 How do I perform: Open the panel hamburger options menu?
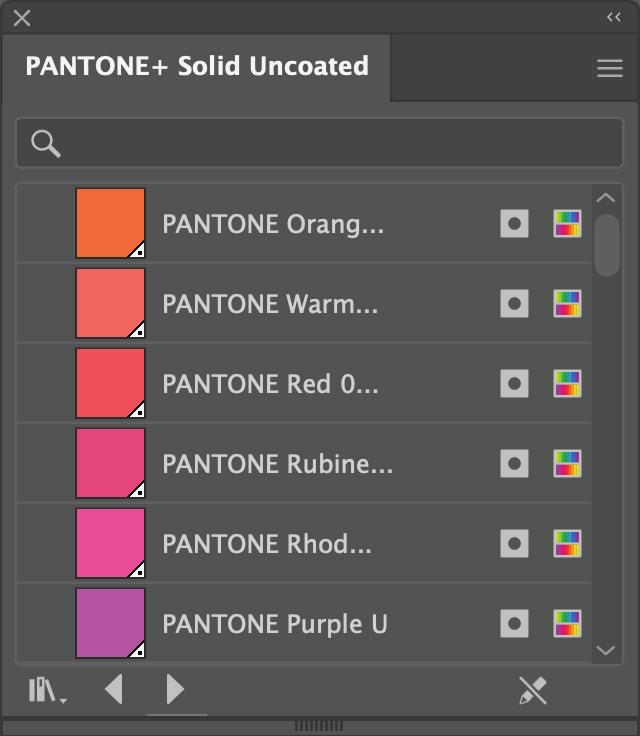(x=609, y=68)
